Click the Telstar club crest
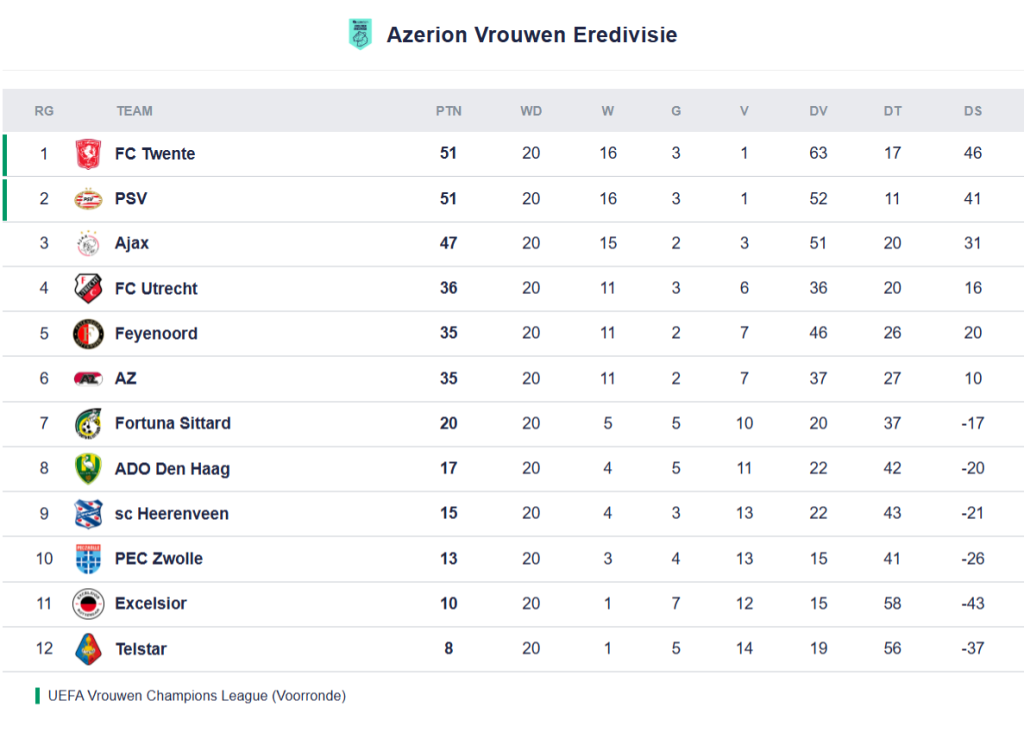This screenshot has height=732, width=1024. pos(88,649)
